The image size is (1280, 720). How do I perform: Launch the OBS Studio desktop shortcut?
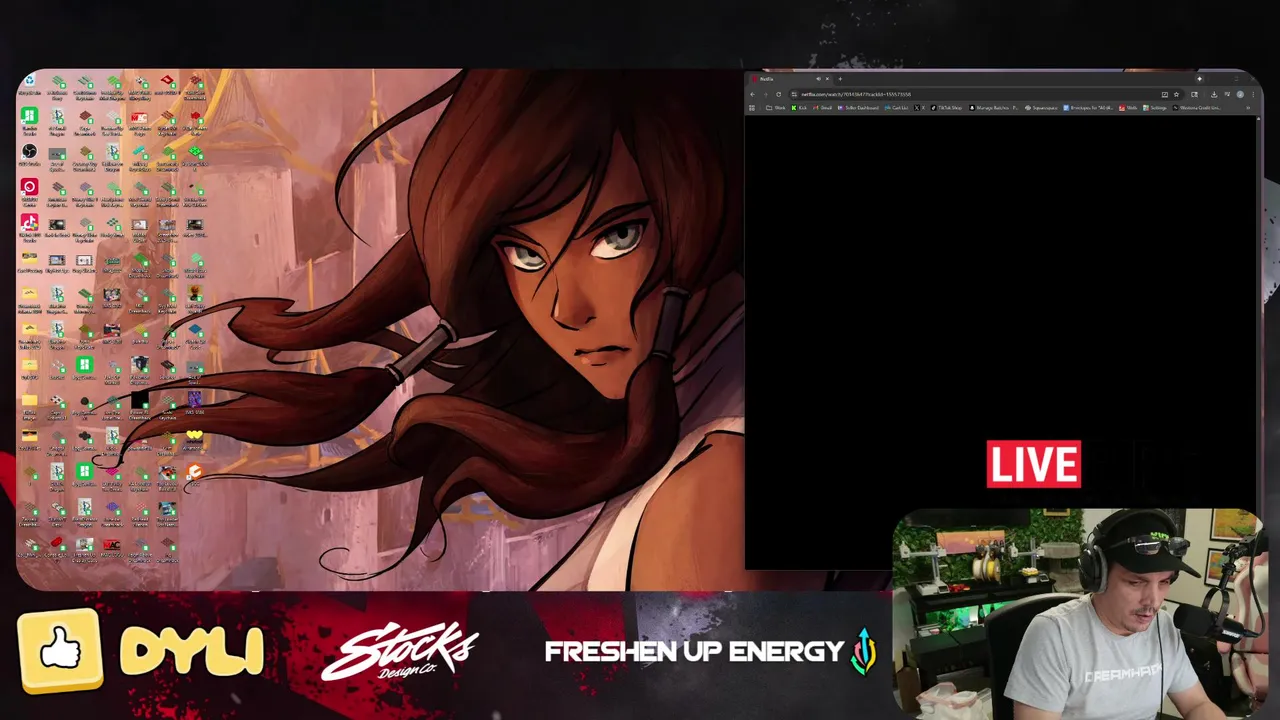click(x=29, y=155)
